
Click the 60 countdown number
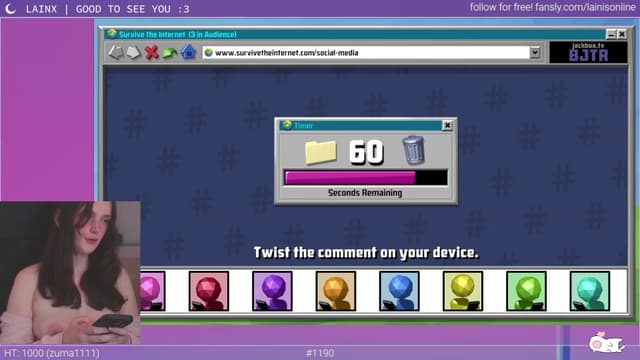tap(366, 153)
